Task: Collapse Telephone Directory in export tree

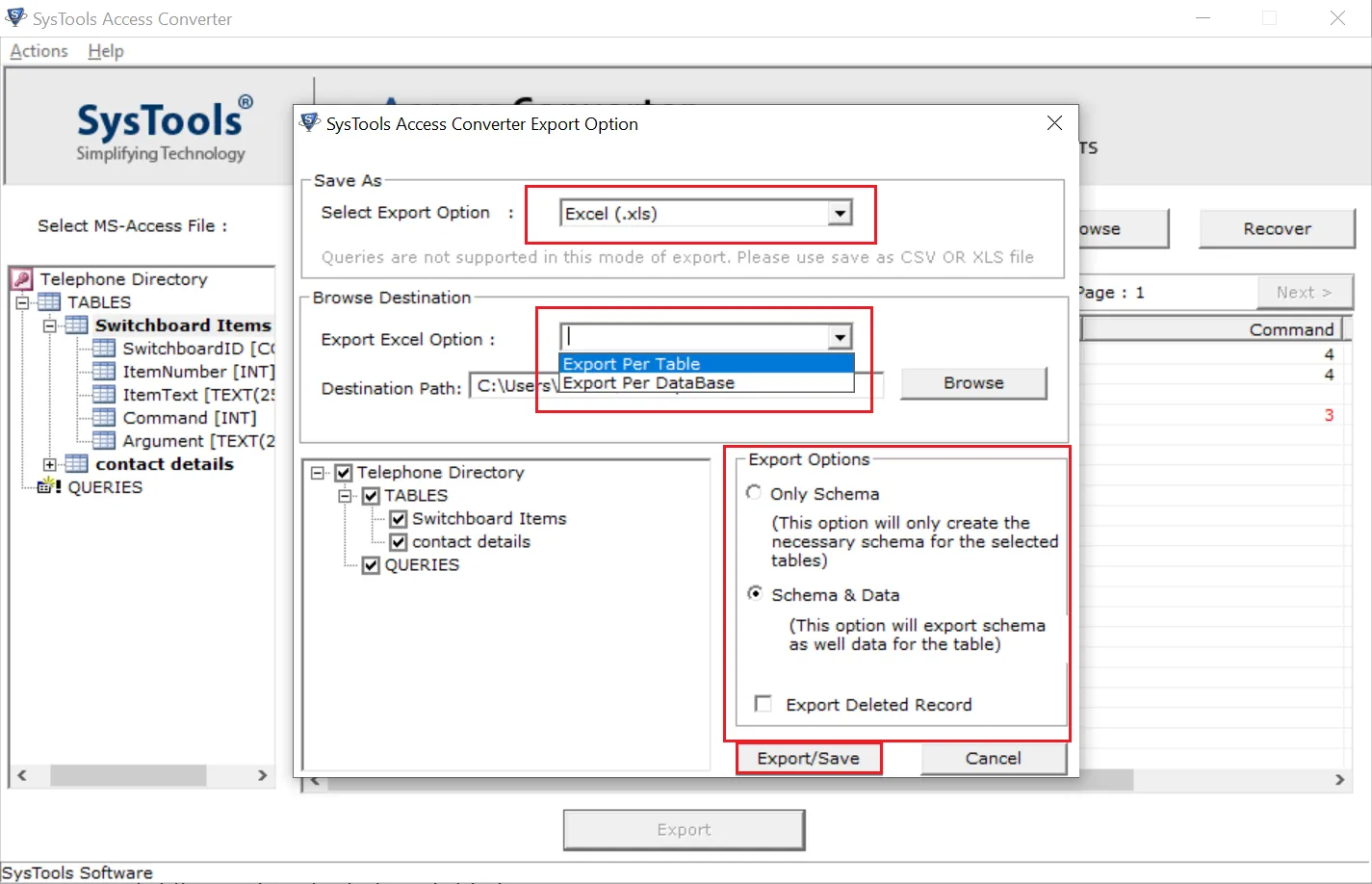Action: 318,473
